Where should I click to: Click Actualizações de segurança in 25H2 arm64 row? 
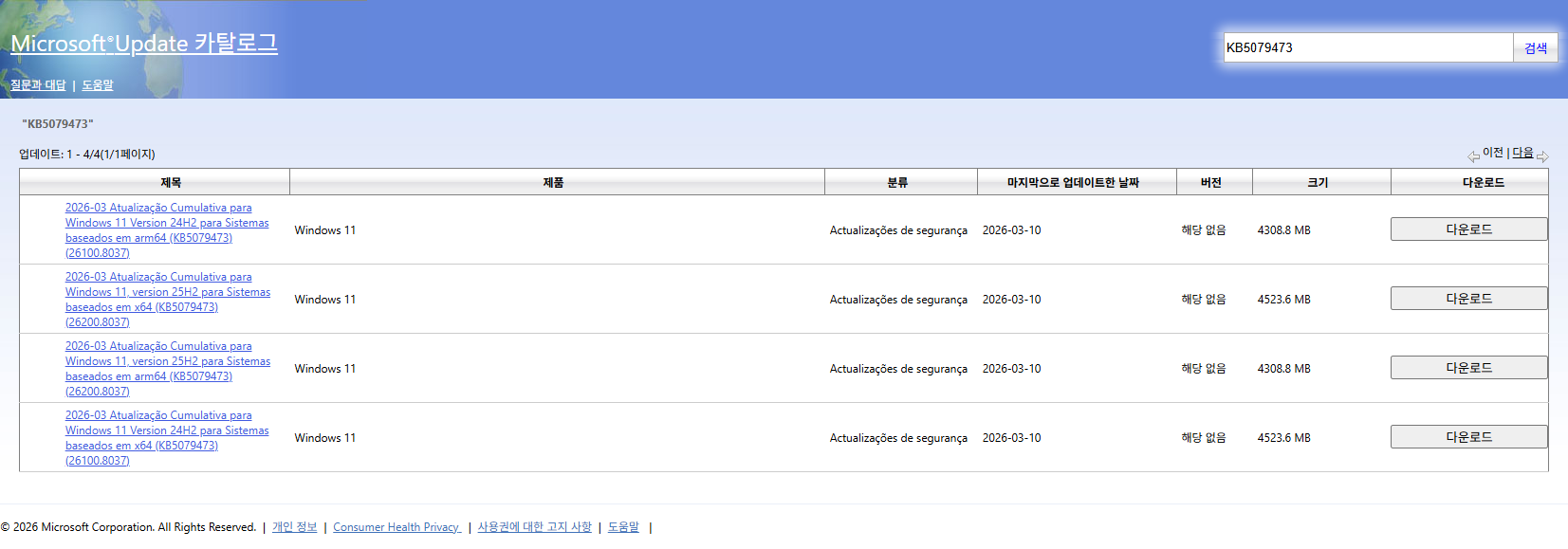click(898, 369)
